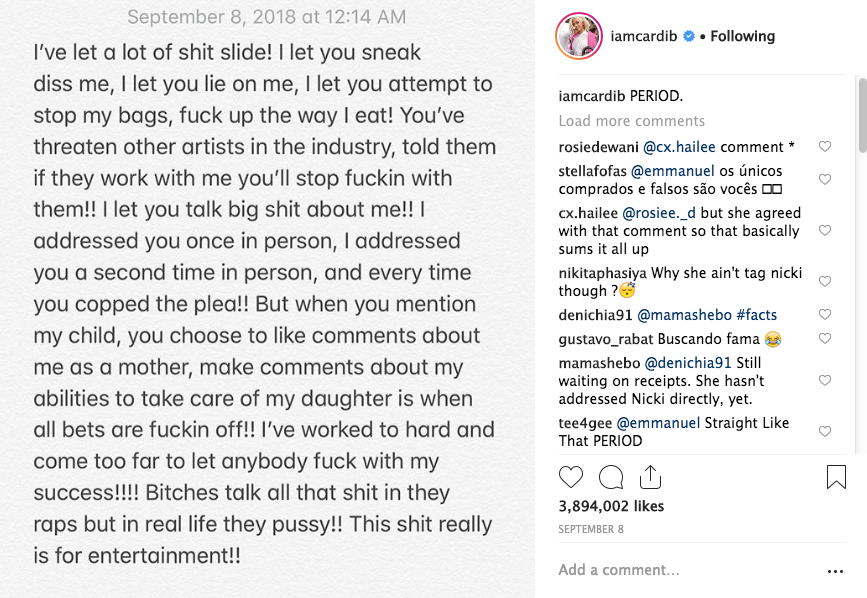Like the post with heart icon
Screen dimensions: 867x598
571,477
